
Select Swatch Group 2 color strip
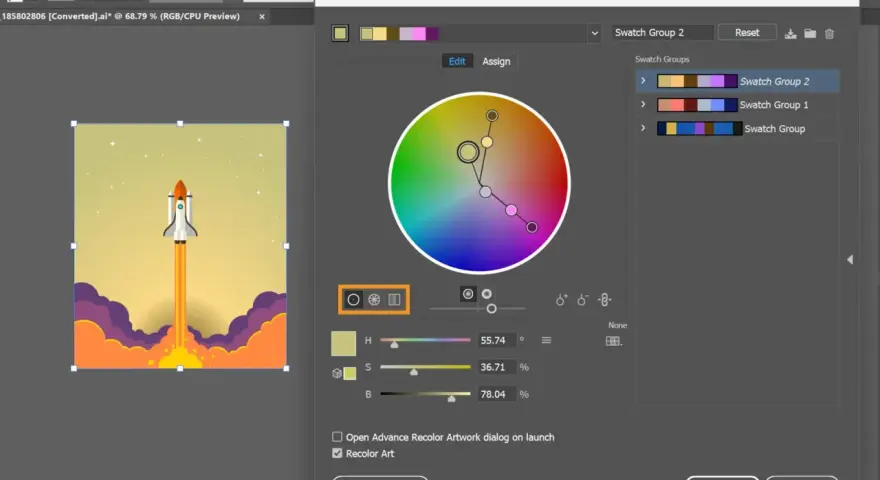(697, 81)
